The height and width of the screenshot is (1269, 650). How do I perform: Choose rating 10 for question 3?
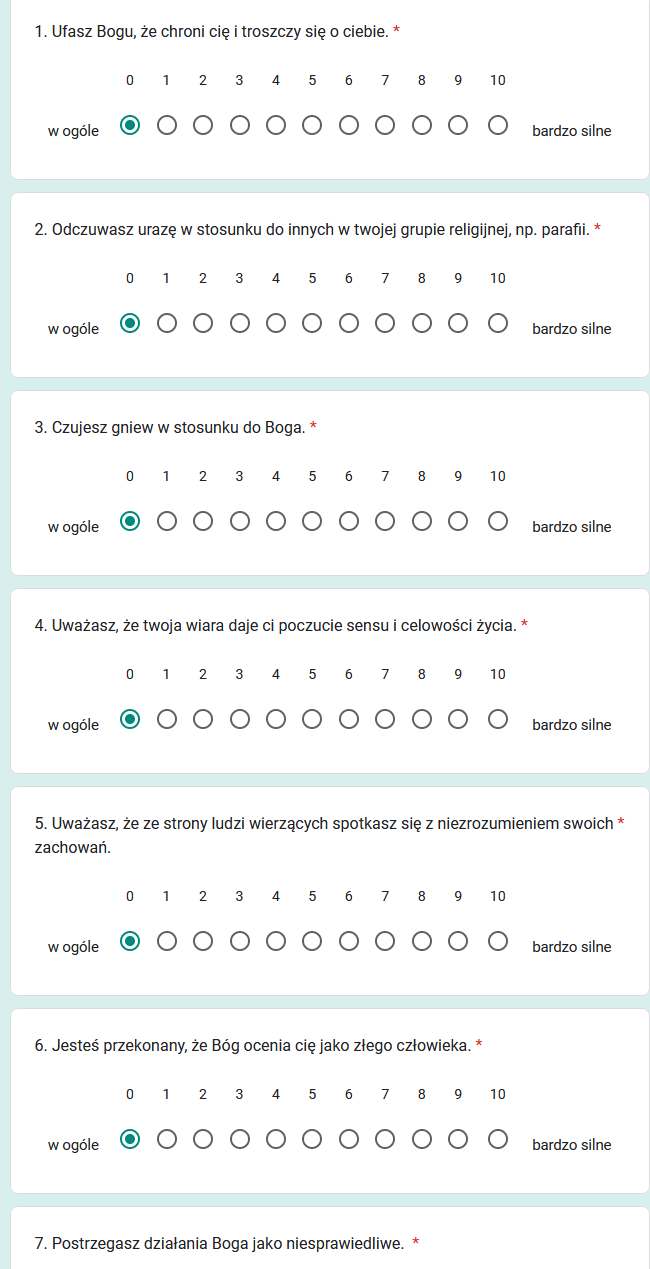tap(498, 521)
